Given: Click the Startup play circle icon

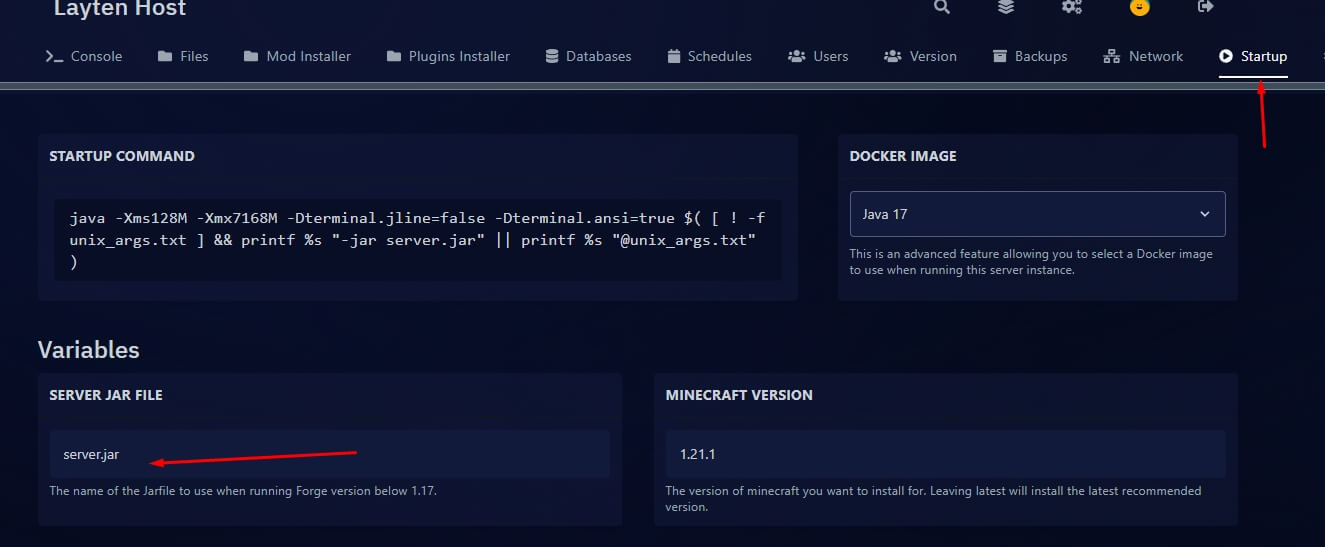Looking at the screenshot, I should coord(1226,56).
